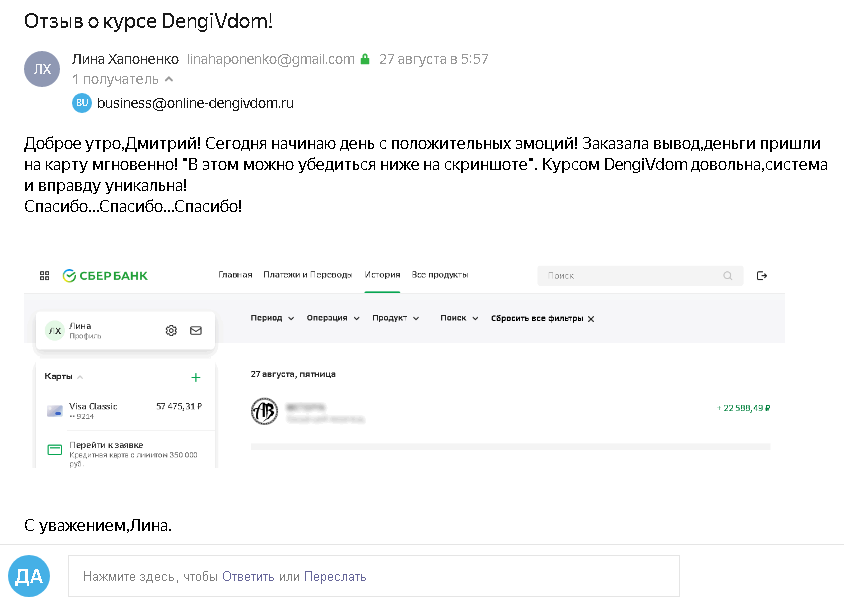This screenshot has width=844, height=604.
Task: Click the green credit card offer icon
Action: point(55,450)
